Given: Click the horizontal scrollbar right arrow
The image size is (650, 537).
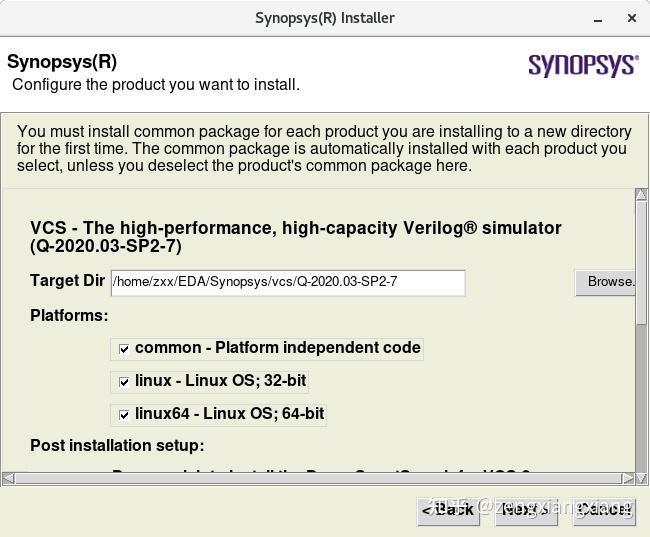Looking at the screenshot, I should 628,478.
